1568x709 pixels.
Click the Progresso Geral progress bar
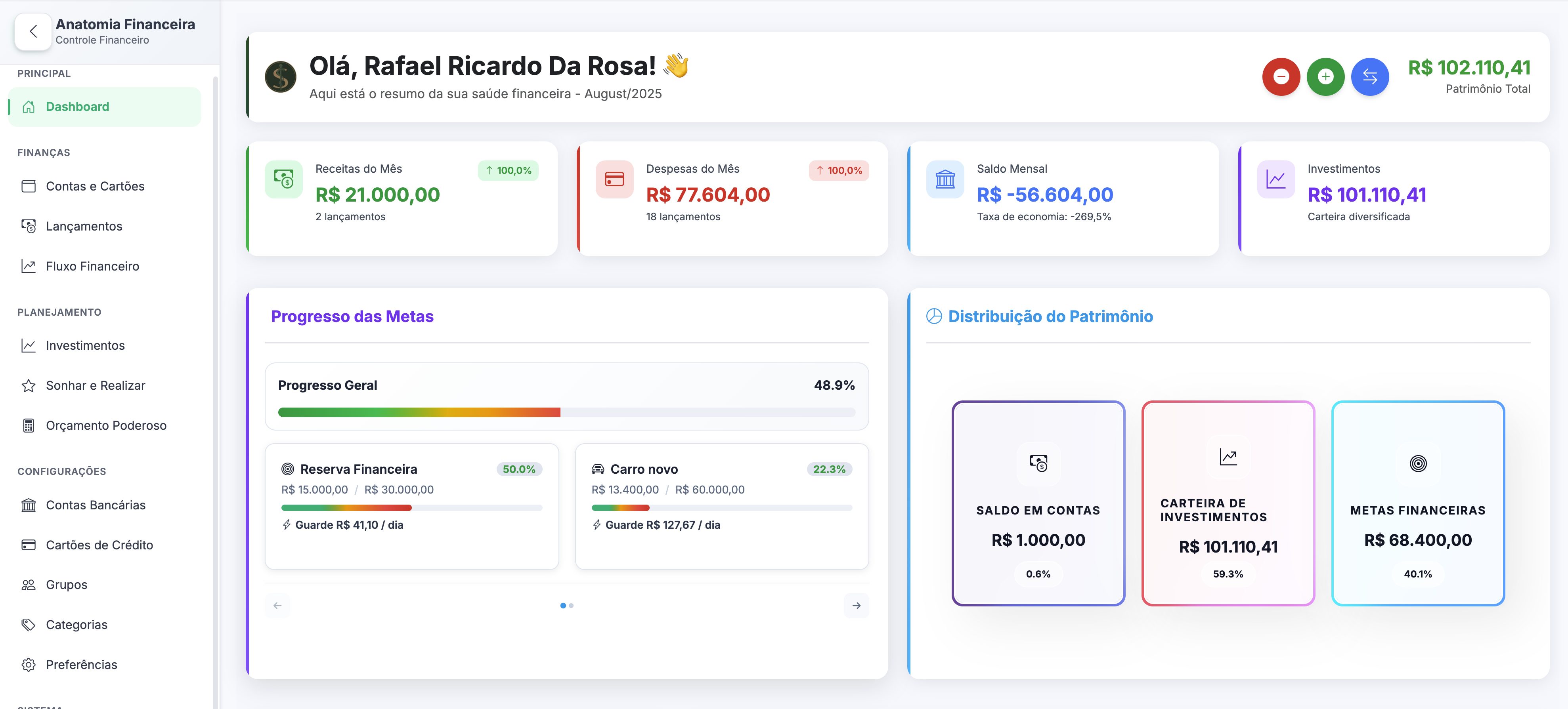coord(566,412)
